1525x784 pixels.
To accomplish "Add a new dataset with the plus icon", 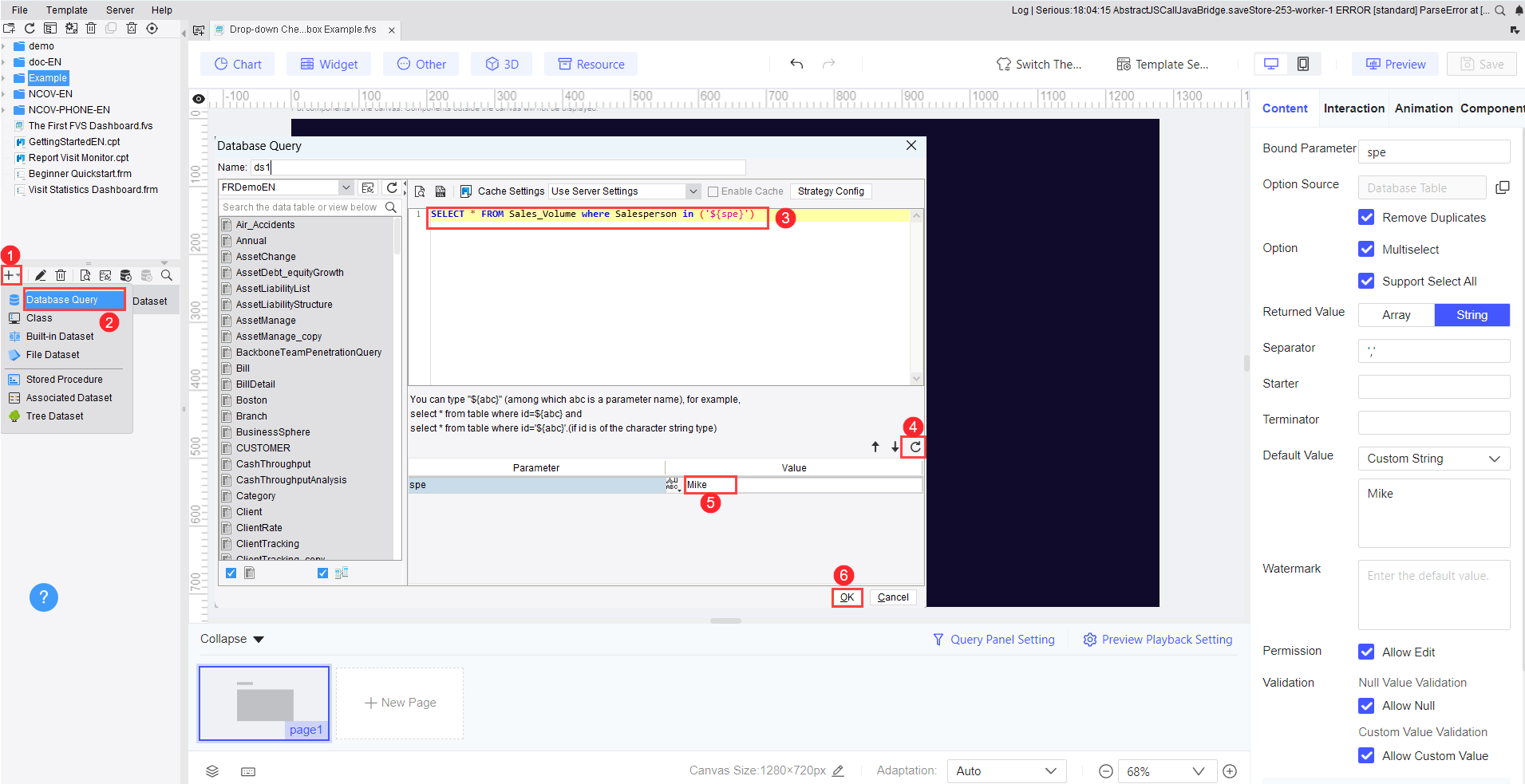I will click(x=10, y=275).
